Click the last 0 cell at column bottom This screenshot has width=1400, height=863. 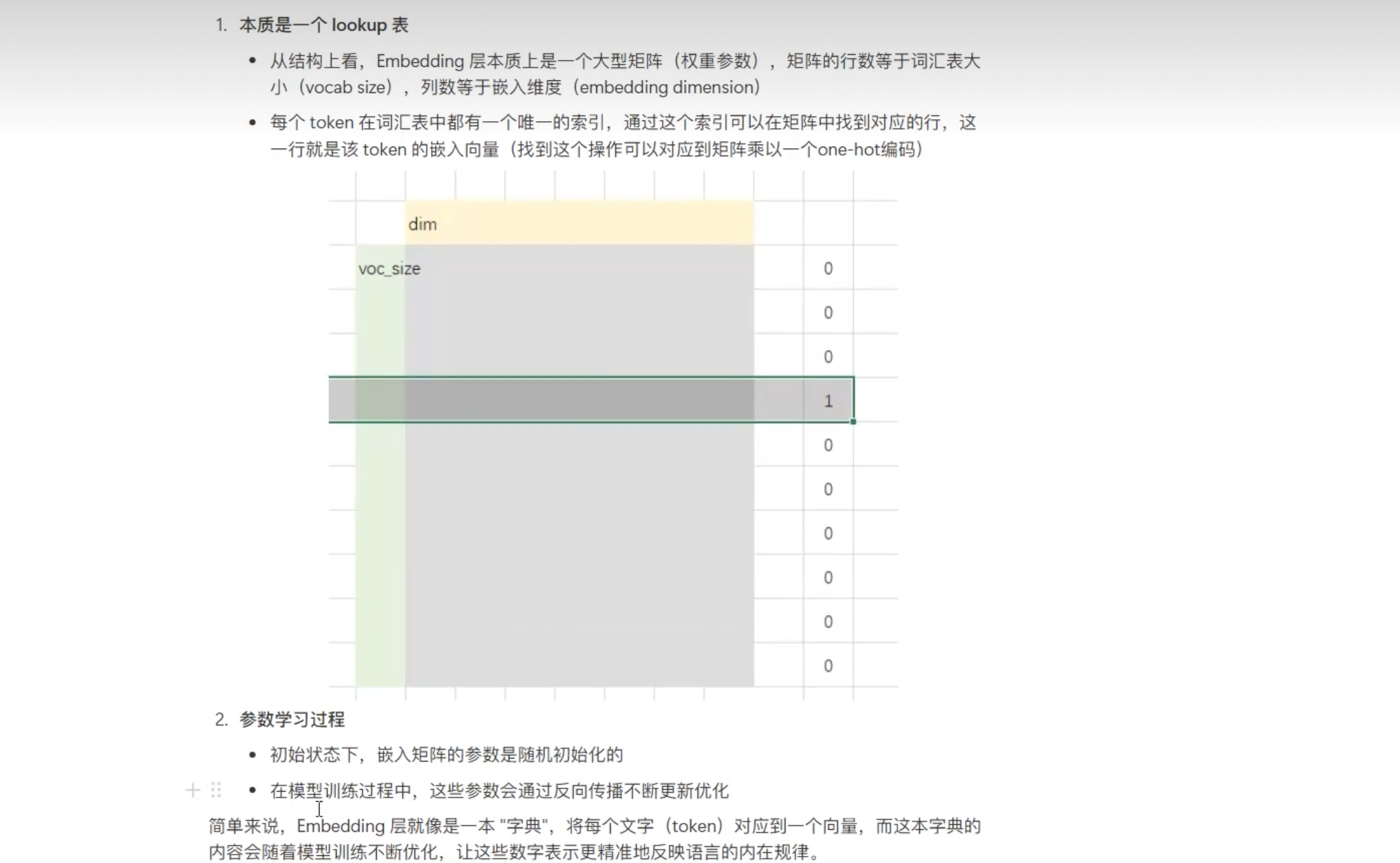[x=828, y=665]
